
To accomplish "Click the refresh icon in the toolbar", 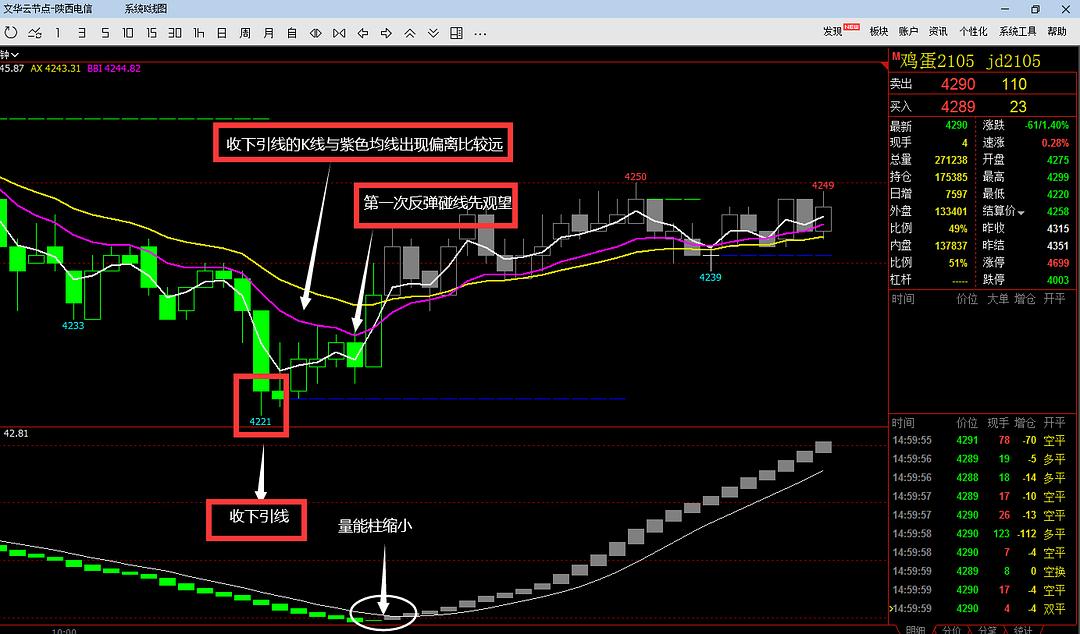I will click(x=12, y=33).
